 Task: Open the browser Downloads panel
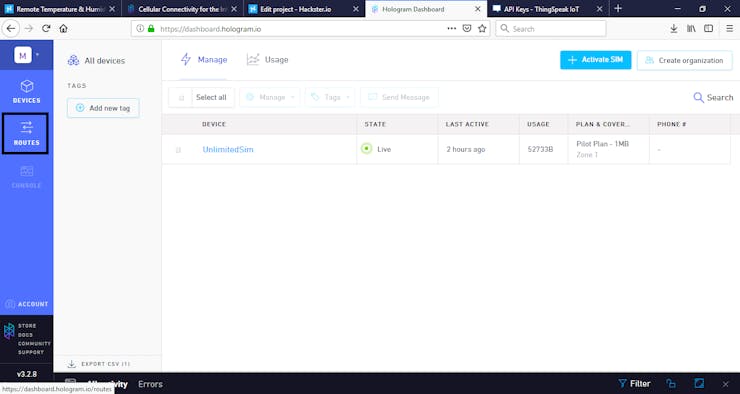[673, 29]
